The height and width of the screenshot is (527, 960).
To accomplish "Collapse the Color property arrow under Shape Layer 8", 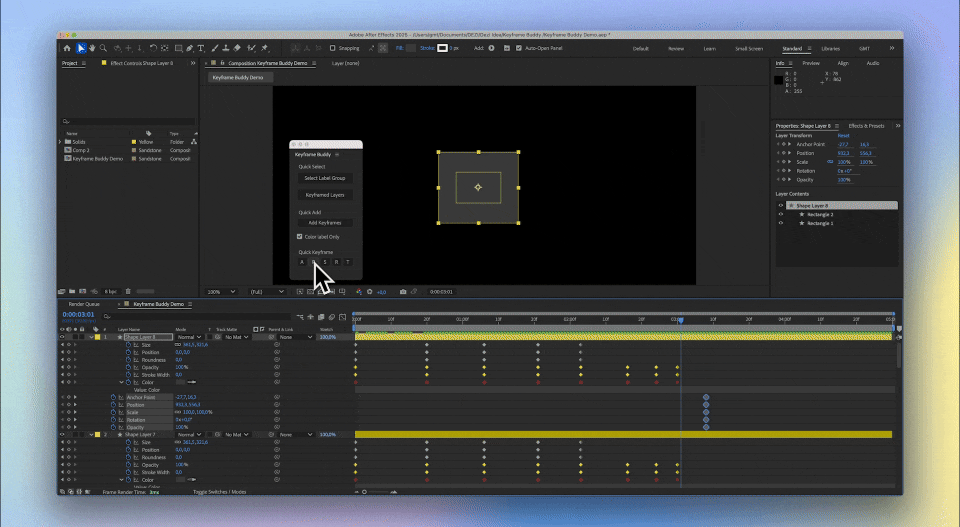I will coord(121,383).
